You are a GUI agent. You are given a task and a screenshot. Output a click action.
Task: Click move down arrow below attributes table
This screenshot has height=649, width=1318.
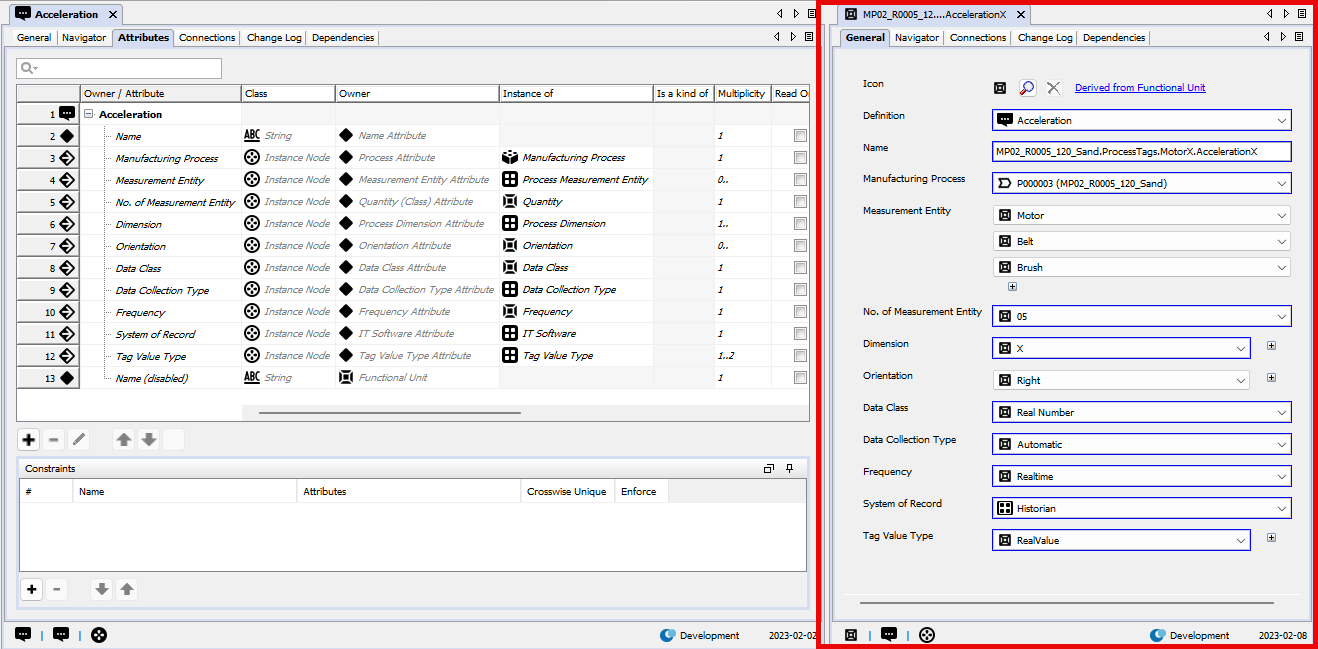pos(149,439)
